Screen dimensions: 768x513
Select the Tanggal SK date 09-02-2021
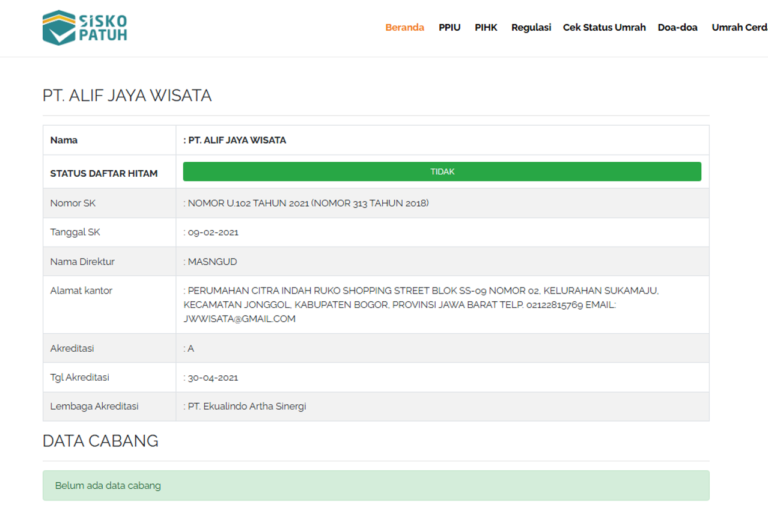click(213, 232)
